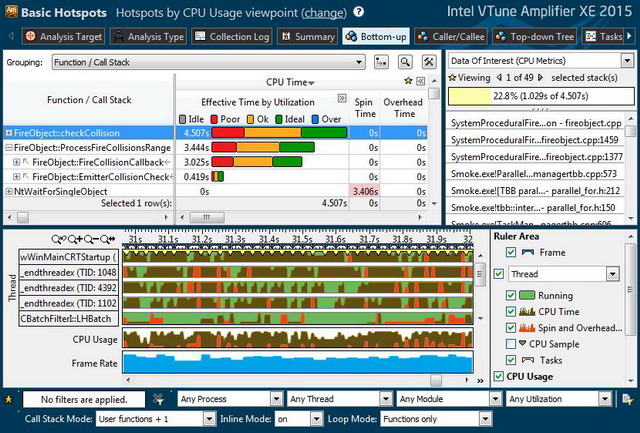Click the call stack level button beside Grouping
Viewport: 640px width, 433px height.
(x=381, y=62)
